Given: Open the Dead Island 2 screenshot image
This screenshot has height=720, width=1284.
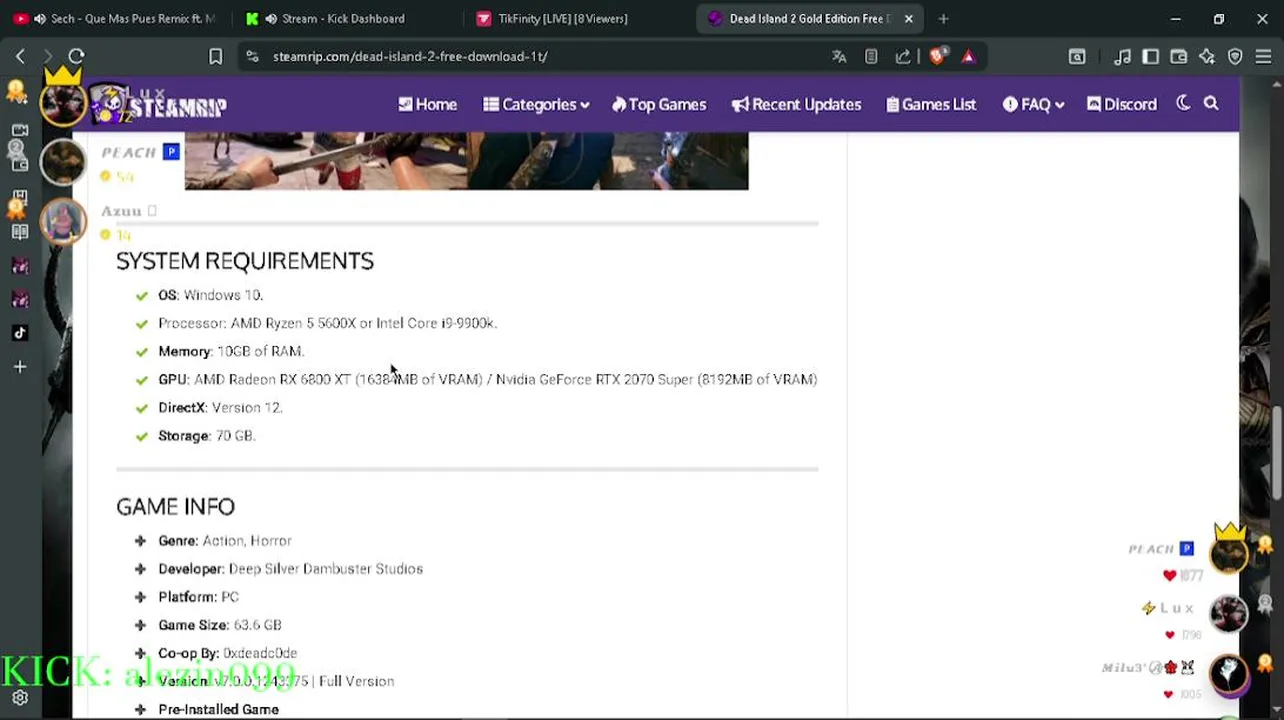Looking at the screenshot, I should tap(466, 160).
